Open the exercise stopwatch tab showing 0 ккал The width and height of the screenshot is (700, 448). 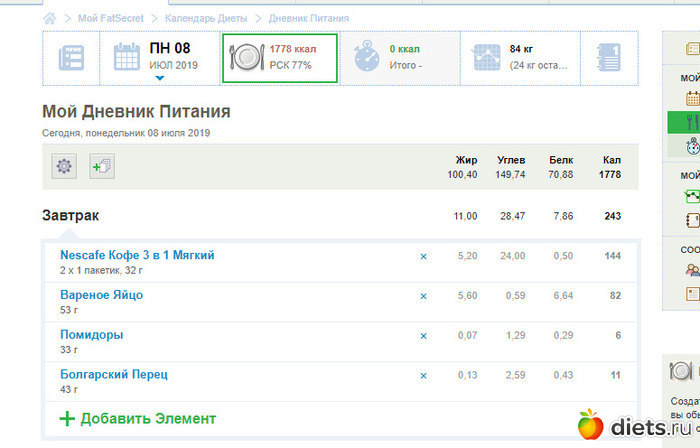click(x=401, y=56)
